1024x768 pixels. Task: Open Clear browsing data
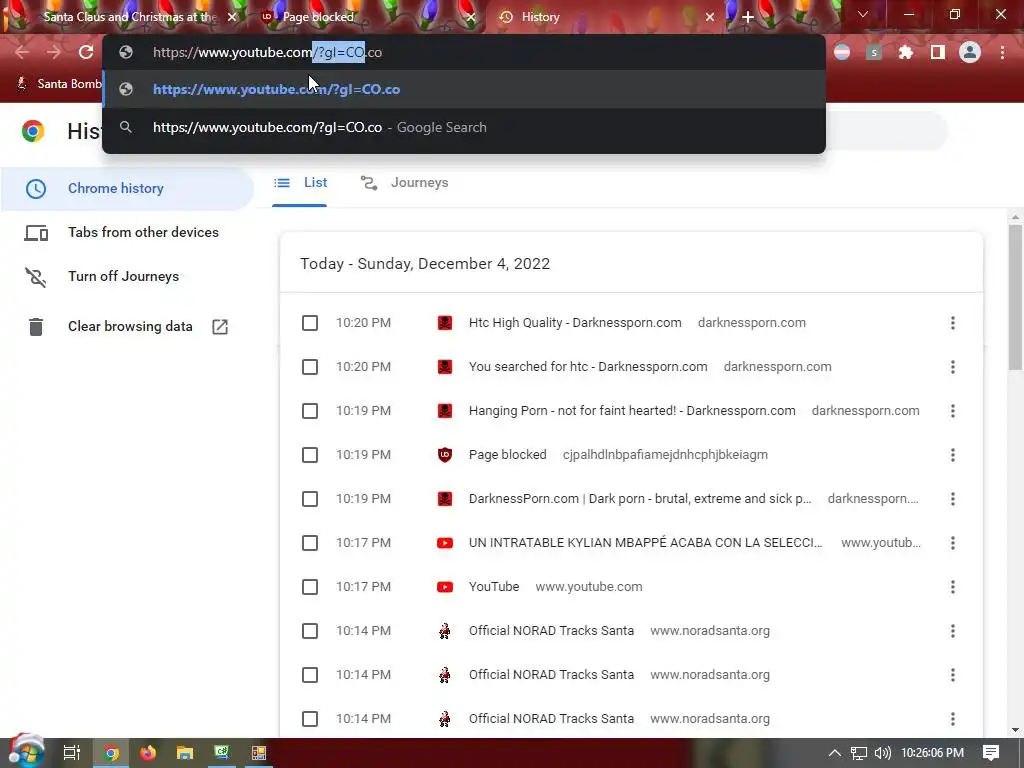[x=127, y=327]
